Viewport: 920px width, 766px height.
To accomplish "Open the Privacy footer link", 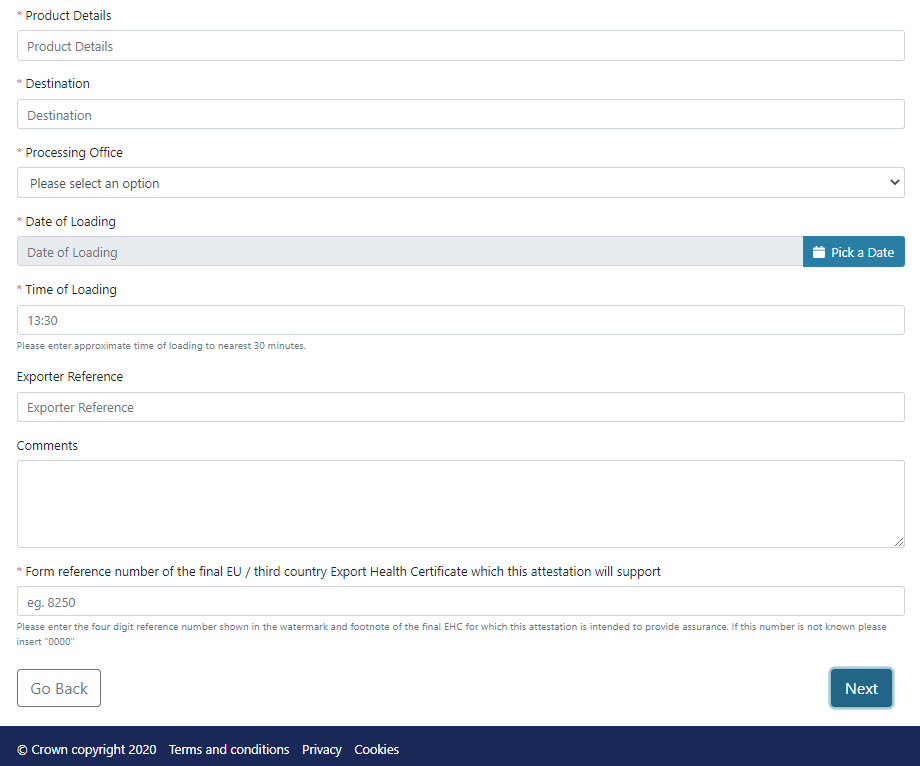I will [322, 749].
